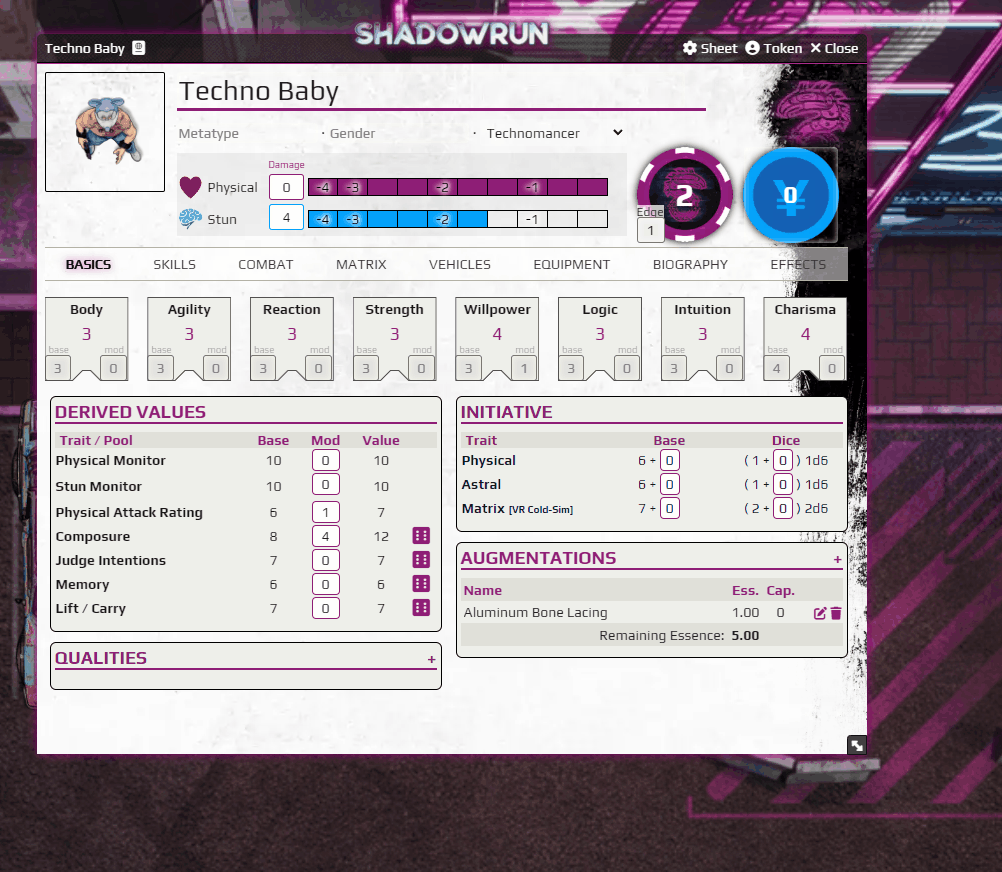
Task: Edit Physical Monitor mod field
Action: [325, 461]
